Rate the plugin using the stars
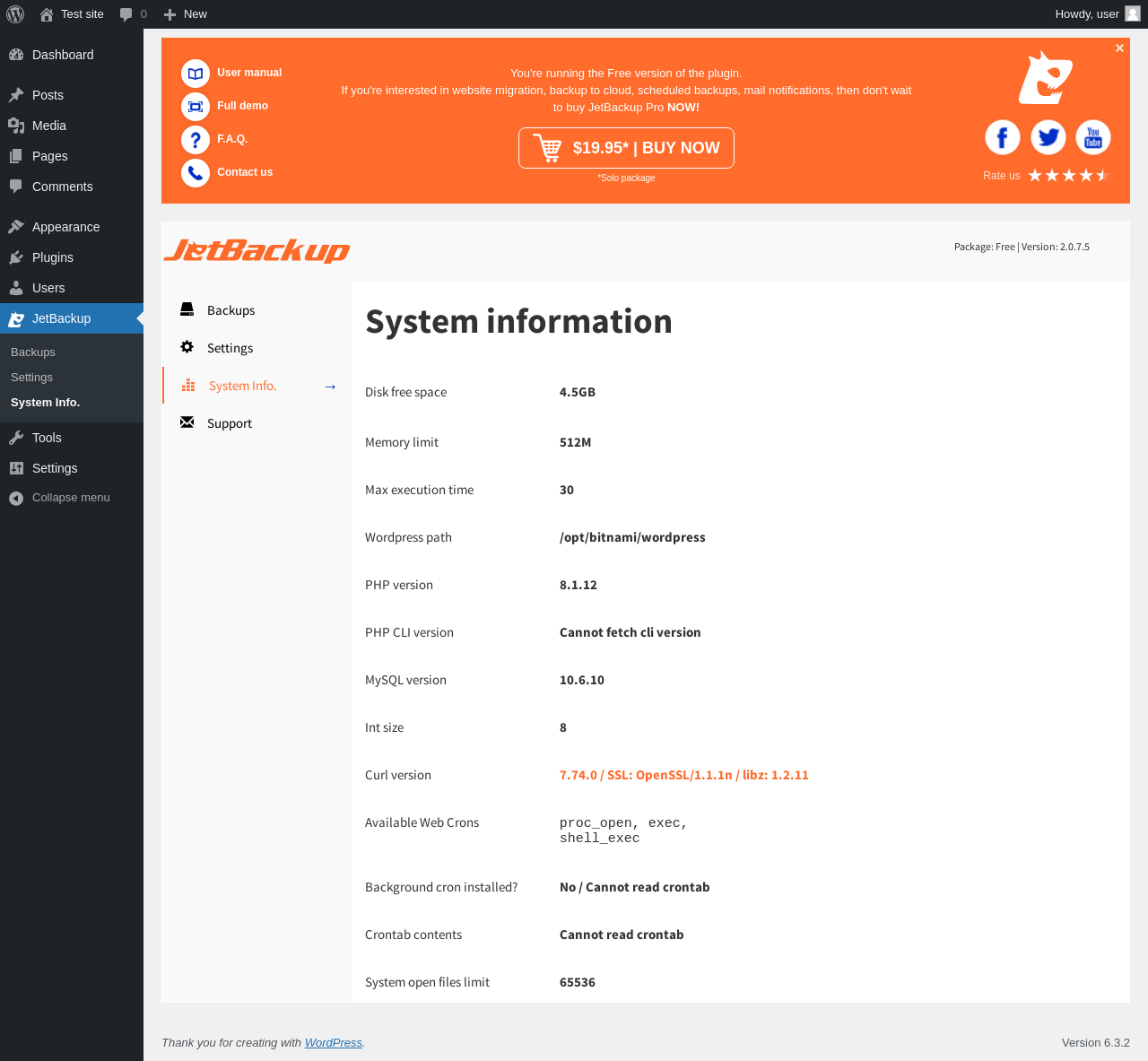 [x=1068, y=176]
